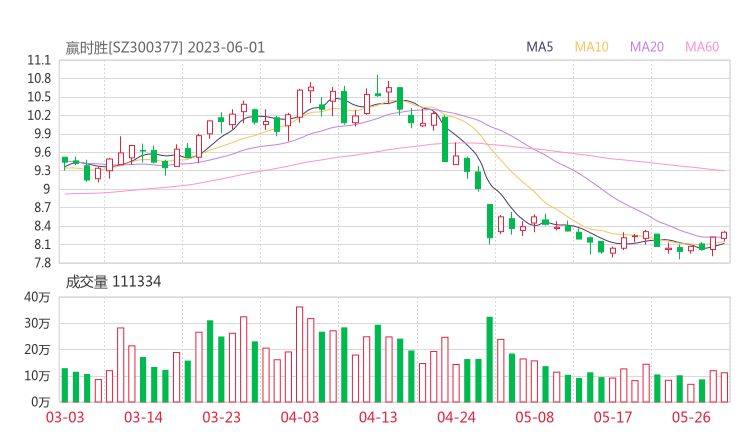Click the 05-08 date axis label

tap(534, 417)
